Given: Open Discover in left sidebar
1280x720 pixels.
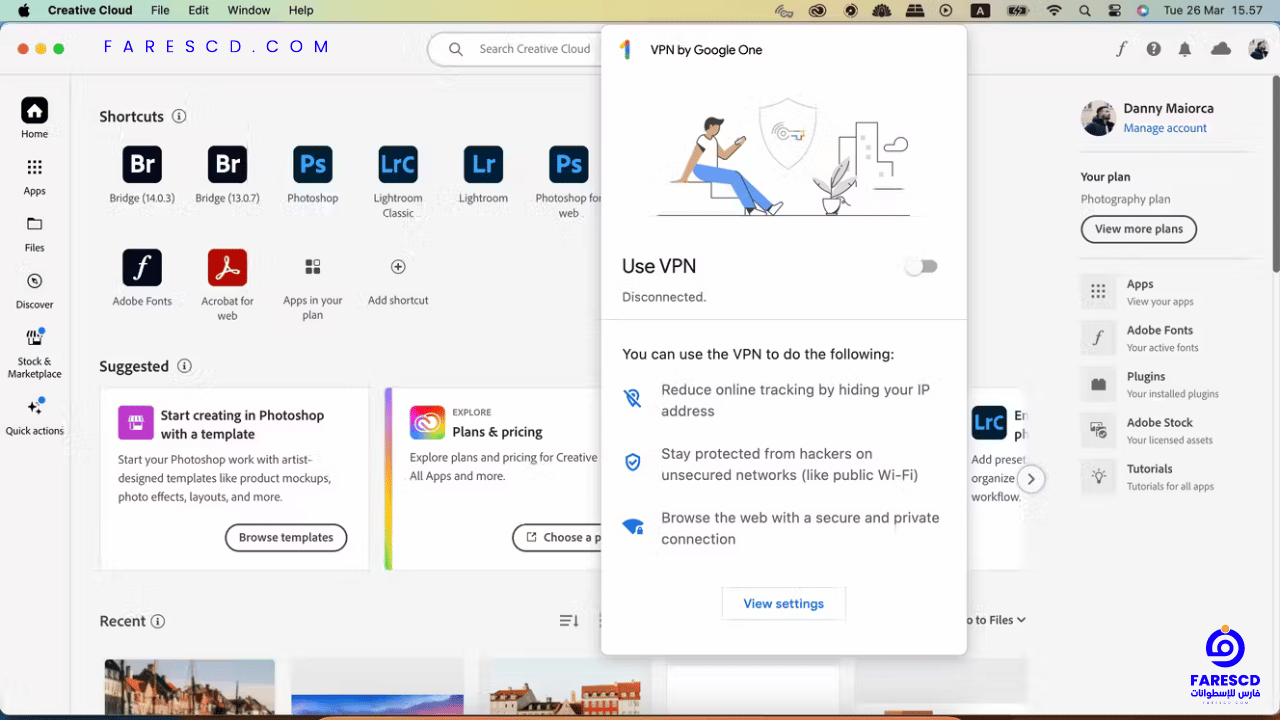Looking at the screenshot, I should [x=35, y=290].
